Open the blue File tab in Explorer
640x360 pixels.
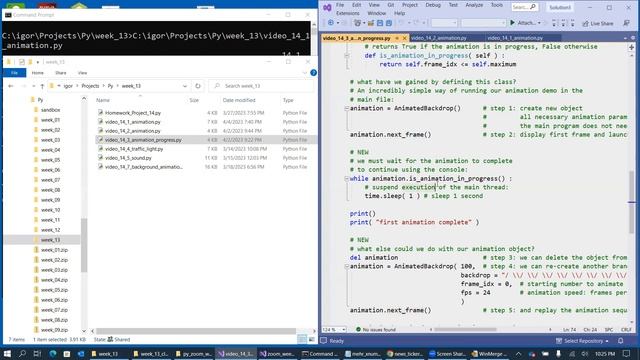15,73
